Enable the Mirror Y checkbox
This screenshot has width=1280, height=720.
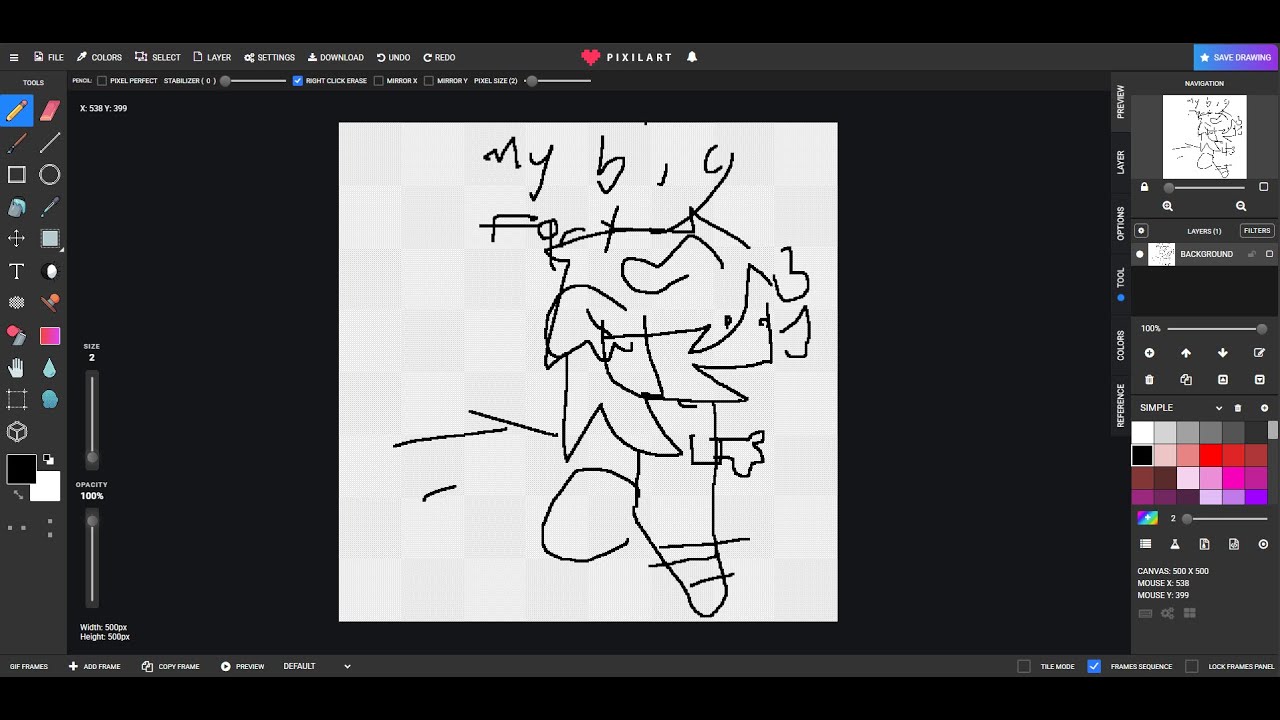pyautogui.click(x=429, y=81)
